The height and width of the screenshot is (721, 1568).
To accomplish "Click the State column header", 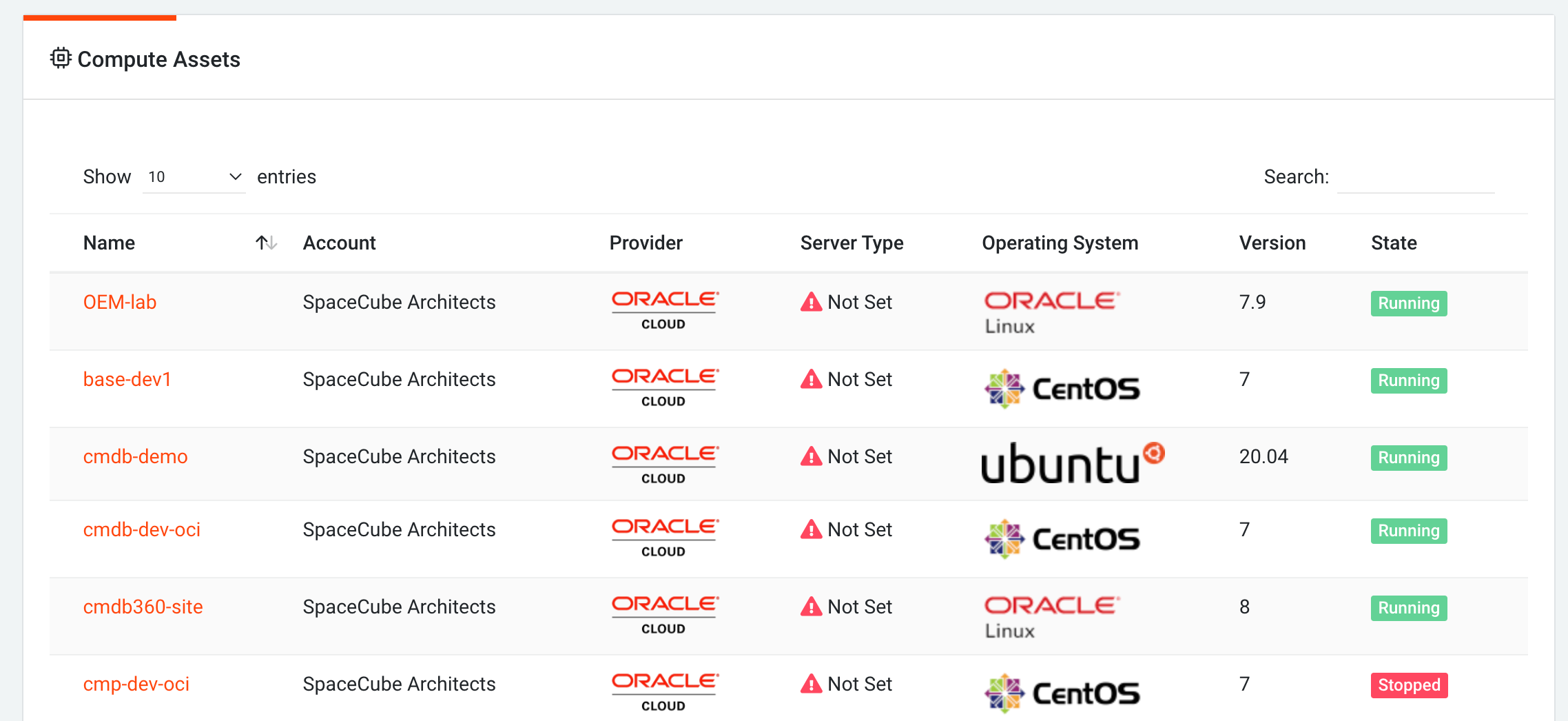I will [x=1394, y=243].
